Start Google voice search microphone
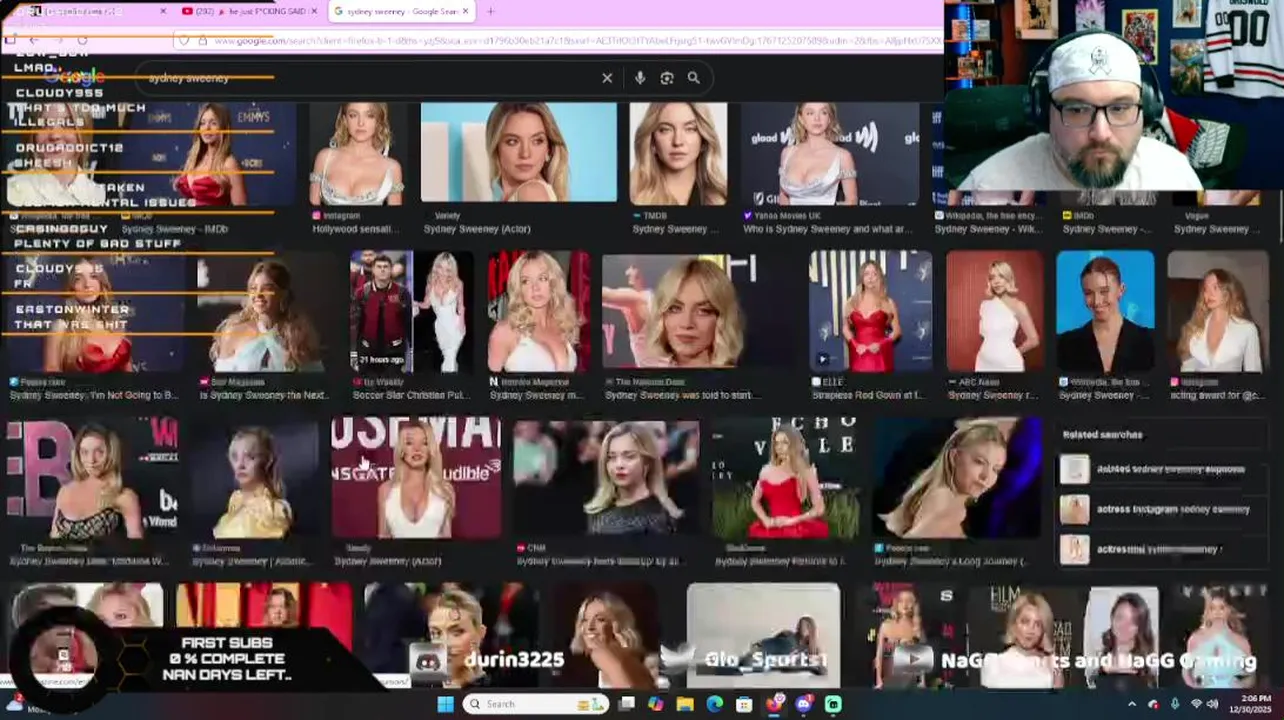This screenshot has width=1284, height=720. (x=640, y=78)
